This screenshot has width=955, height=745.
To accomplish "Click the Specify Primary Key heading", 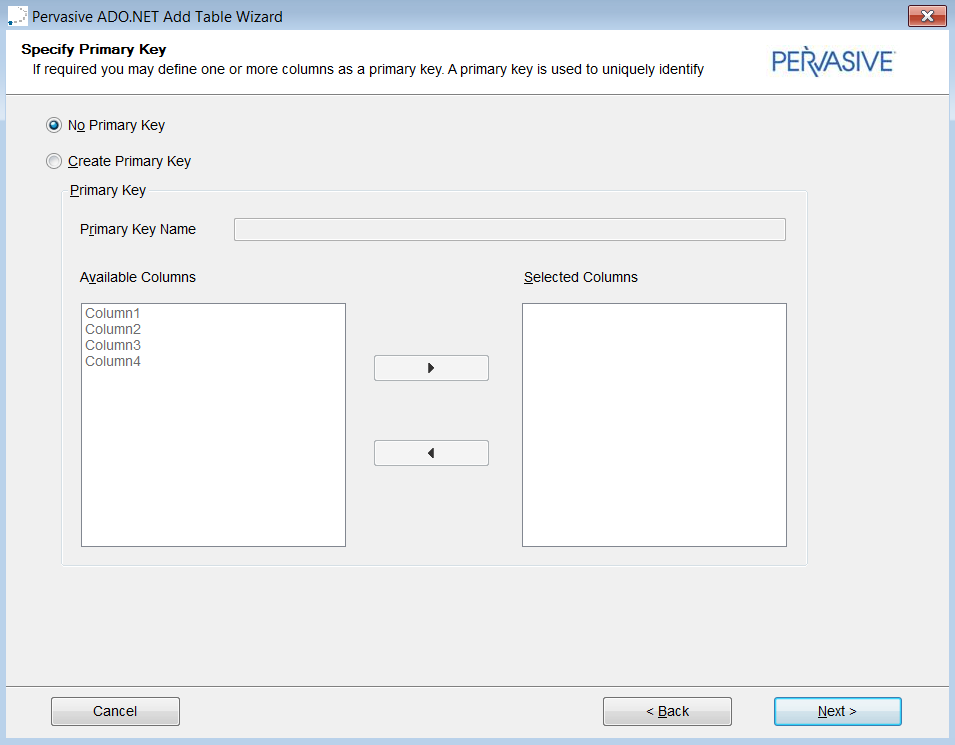I will point(94,49).
